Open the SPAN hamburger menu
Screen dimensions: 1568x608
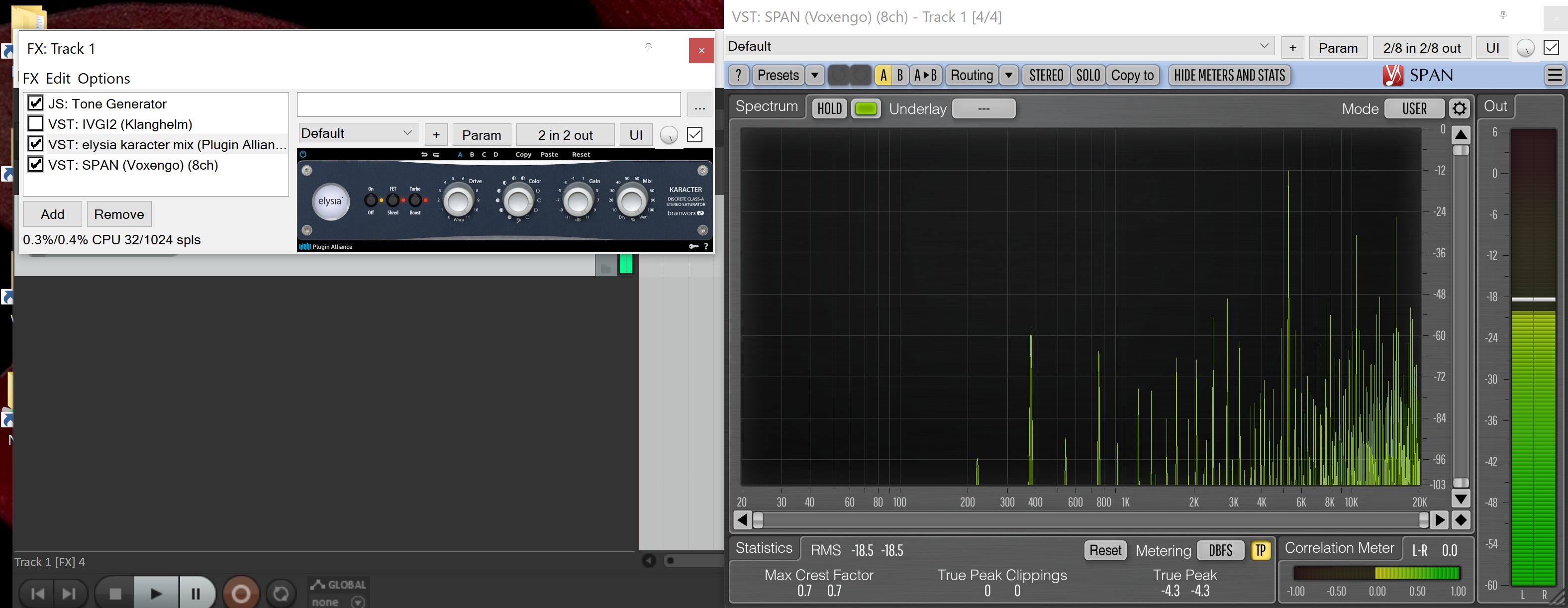[x=1554, y=76]
